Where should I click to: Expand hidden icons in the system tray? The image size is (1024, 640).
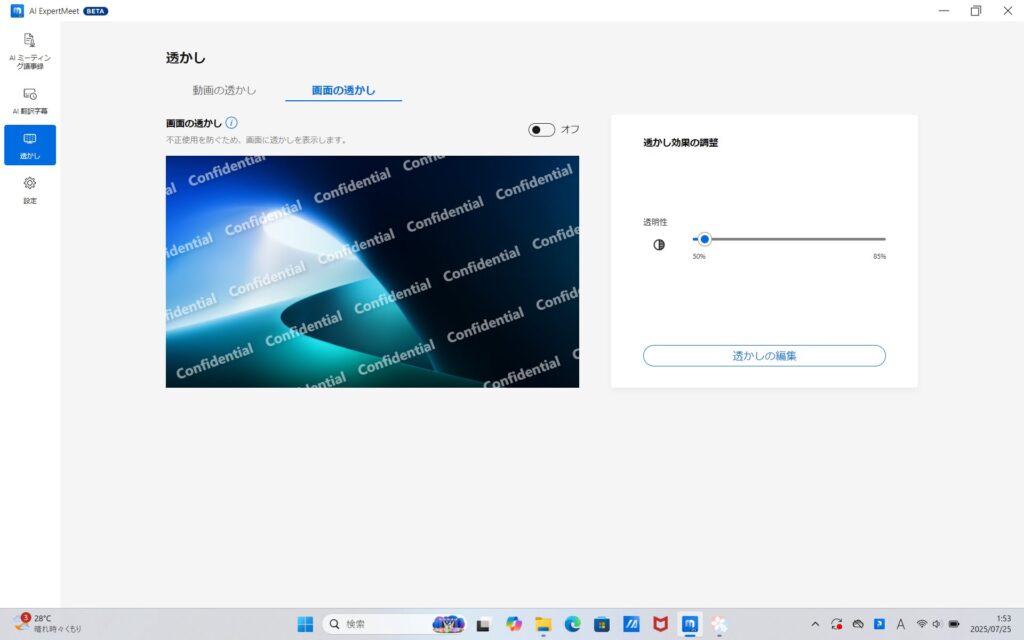[816, 624]
